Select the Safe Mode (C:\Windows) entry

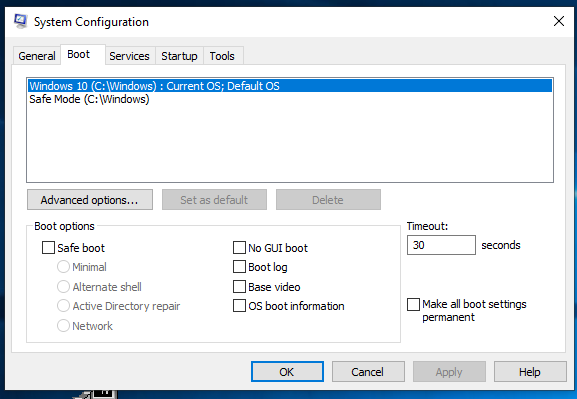[290, 99]
